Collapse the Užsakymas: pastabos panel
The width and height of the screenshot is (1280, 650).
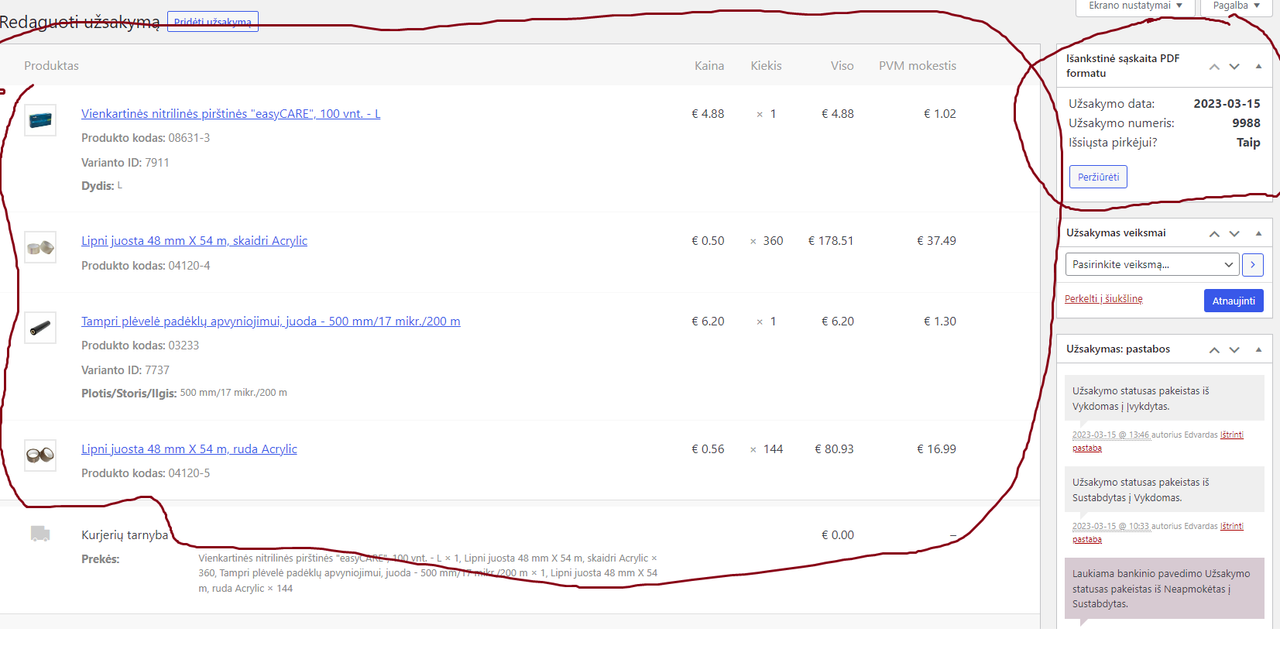[1258, 349]
